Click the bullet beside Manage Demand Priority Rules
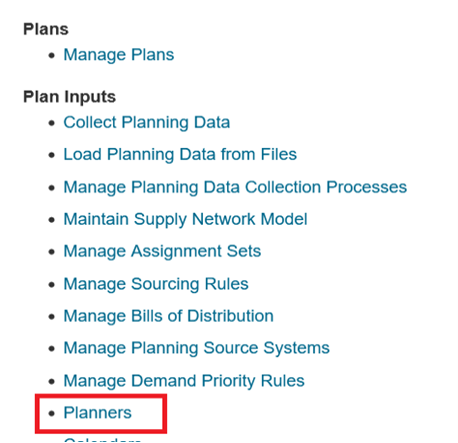The width and height of the screenshot is (458, 443). coord(51,381)
